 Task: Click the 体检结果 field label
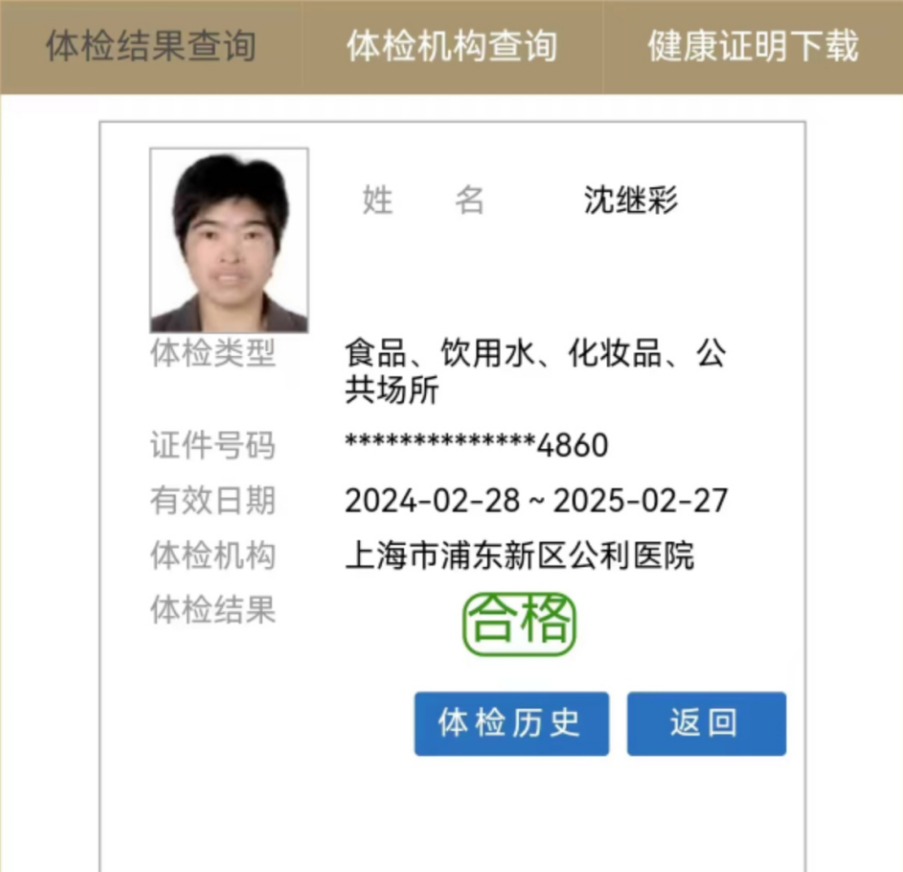click(213, 610)
